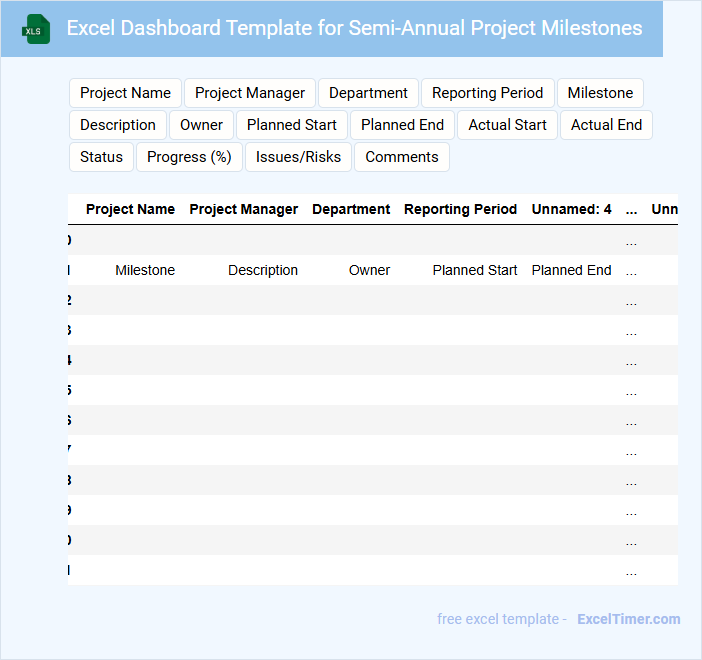This screenshot has width=702, height=660.
Task: Select the Description tag chip
Action: click(118, 125)
